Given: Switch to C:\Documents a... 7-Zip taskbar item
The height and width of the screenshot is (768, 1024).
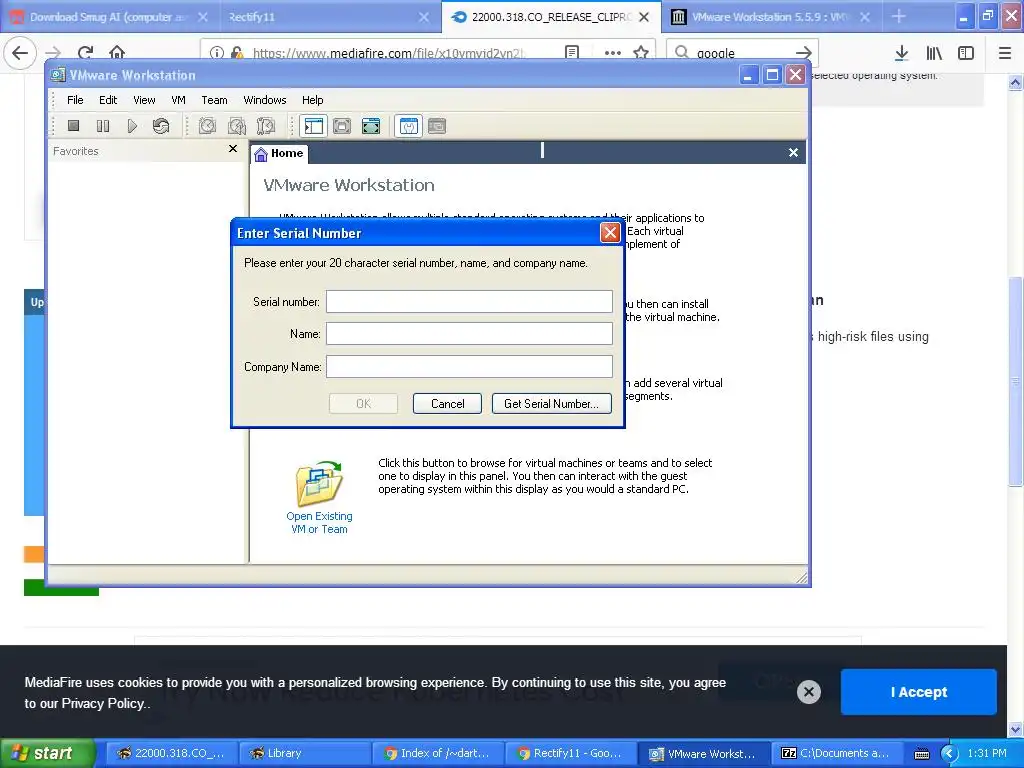Looking at the screenshot, I should tap(836, 753).
